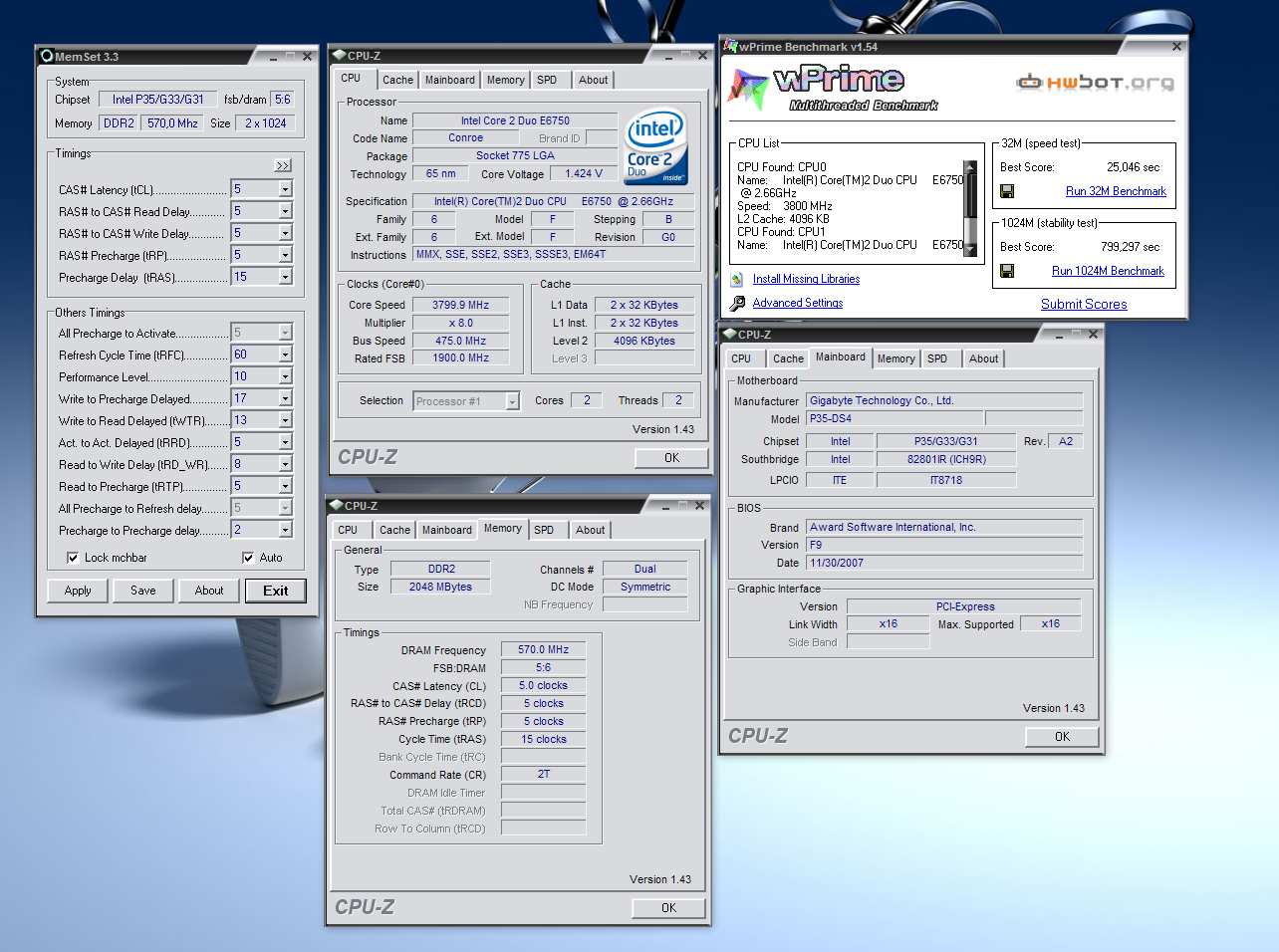Click the floppy disk icon for 1024M score
Screen dimensions: 1279x952
(1007, 271)
